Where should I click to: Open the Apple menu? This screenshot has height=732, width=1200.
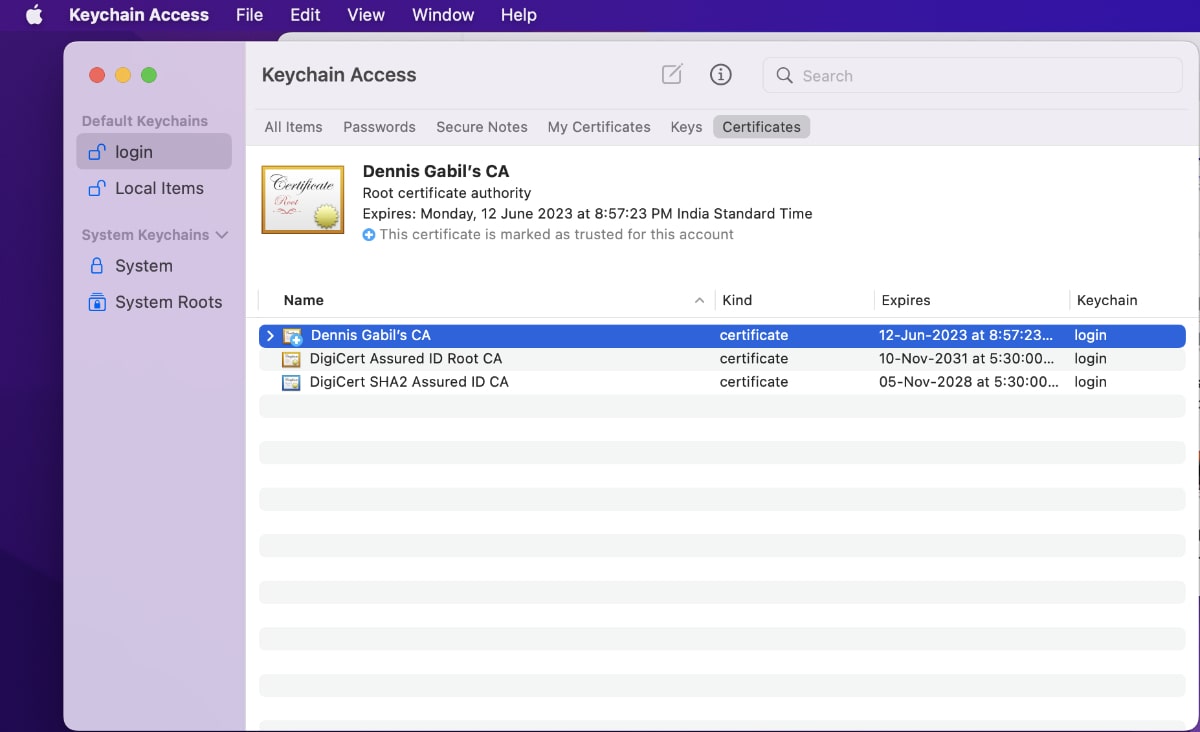(34, 15)
